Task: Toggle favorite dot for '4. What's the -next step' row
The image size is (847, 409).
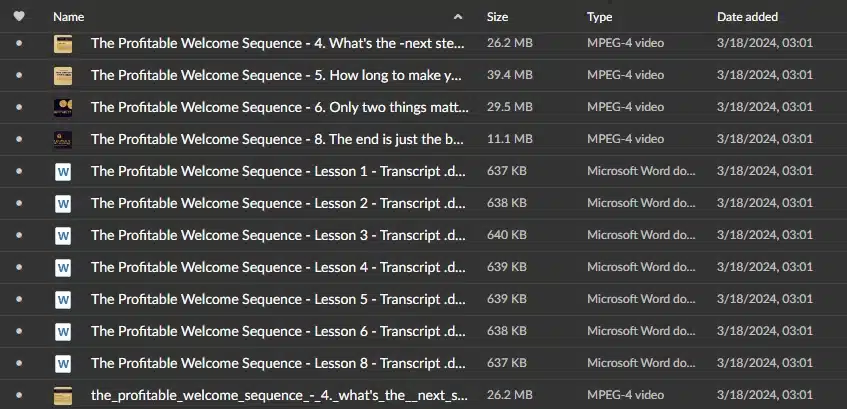Action: 19,43
